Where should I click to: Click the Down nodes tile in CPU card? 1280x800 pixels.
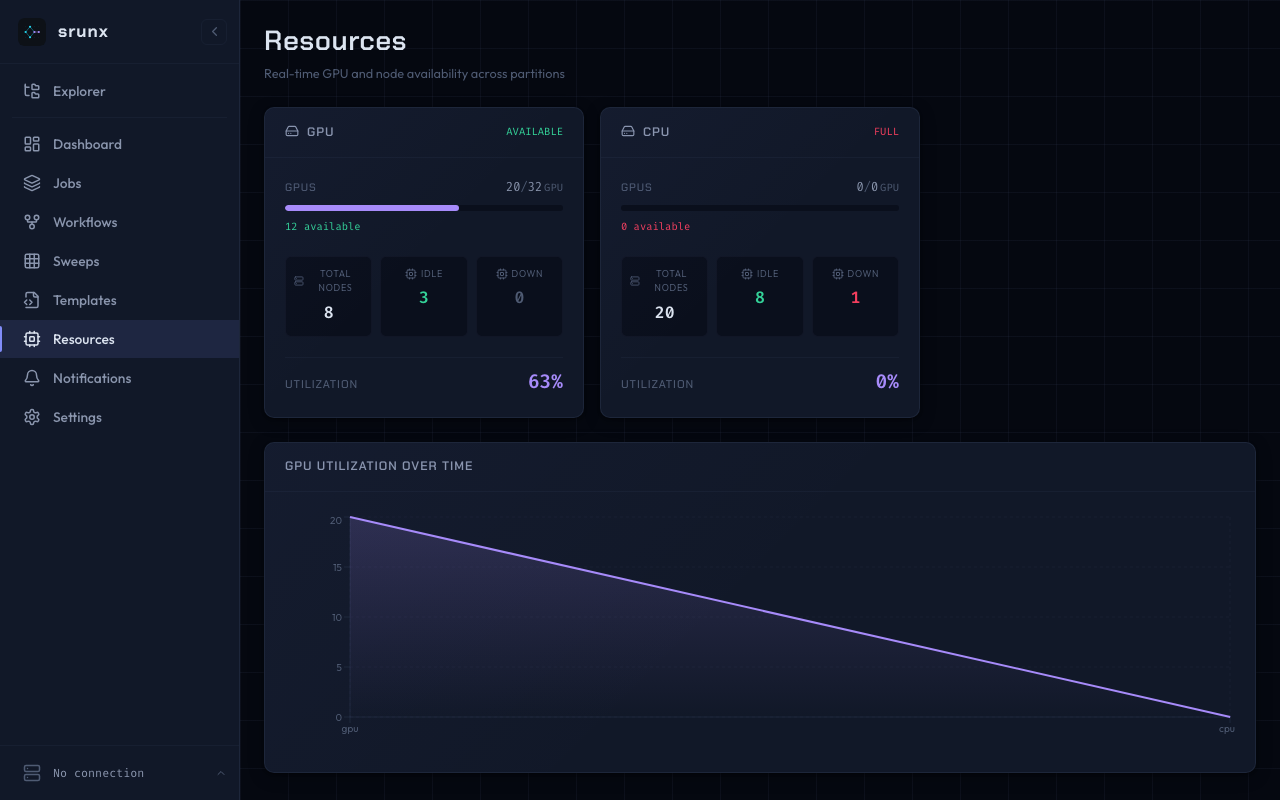pyautogui.click(x=855, y=296)
